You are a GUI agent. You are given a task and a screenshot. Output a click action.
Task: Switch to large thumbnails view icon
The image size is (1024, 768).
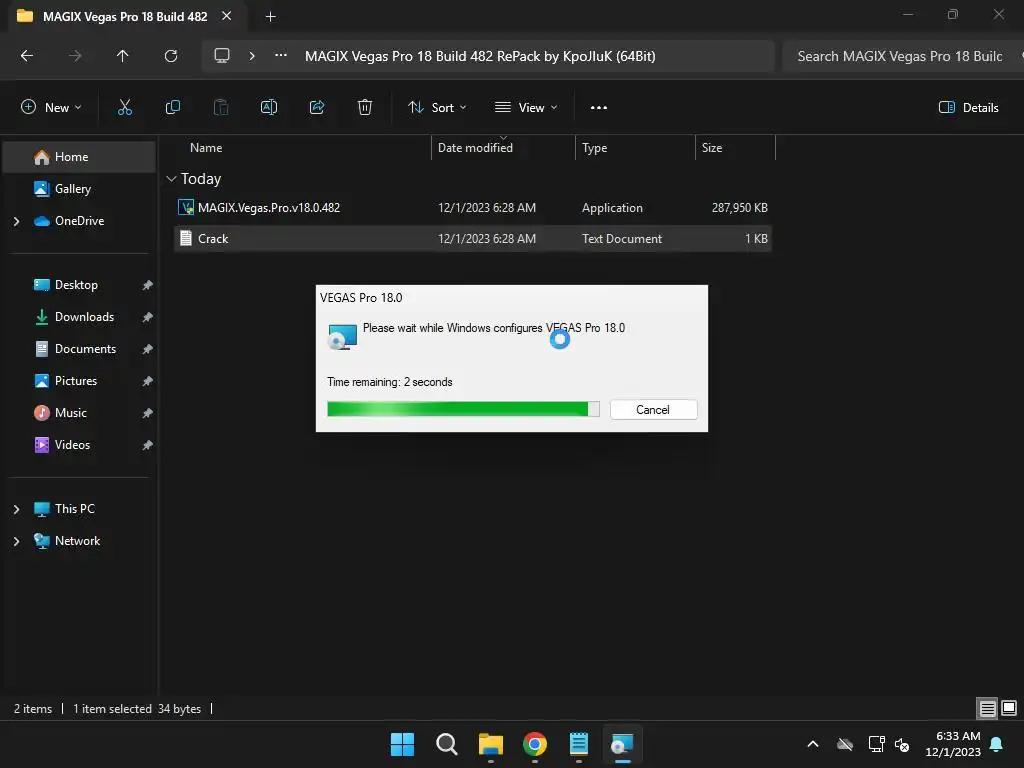coord(1009,708)
